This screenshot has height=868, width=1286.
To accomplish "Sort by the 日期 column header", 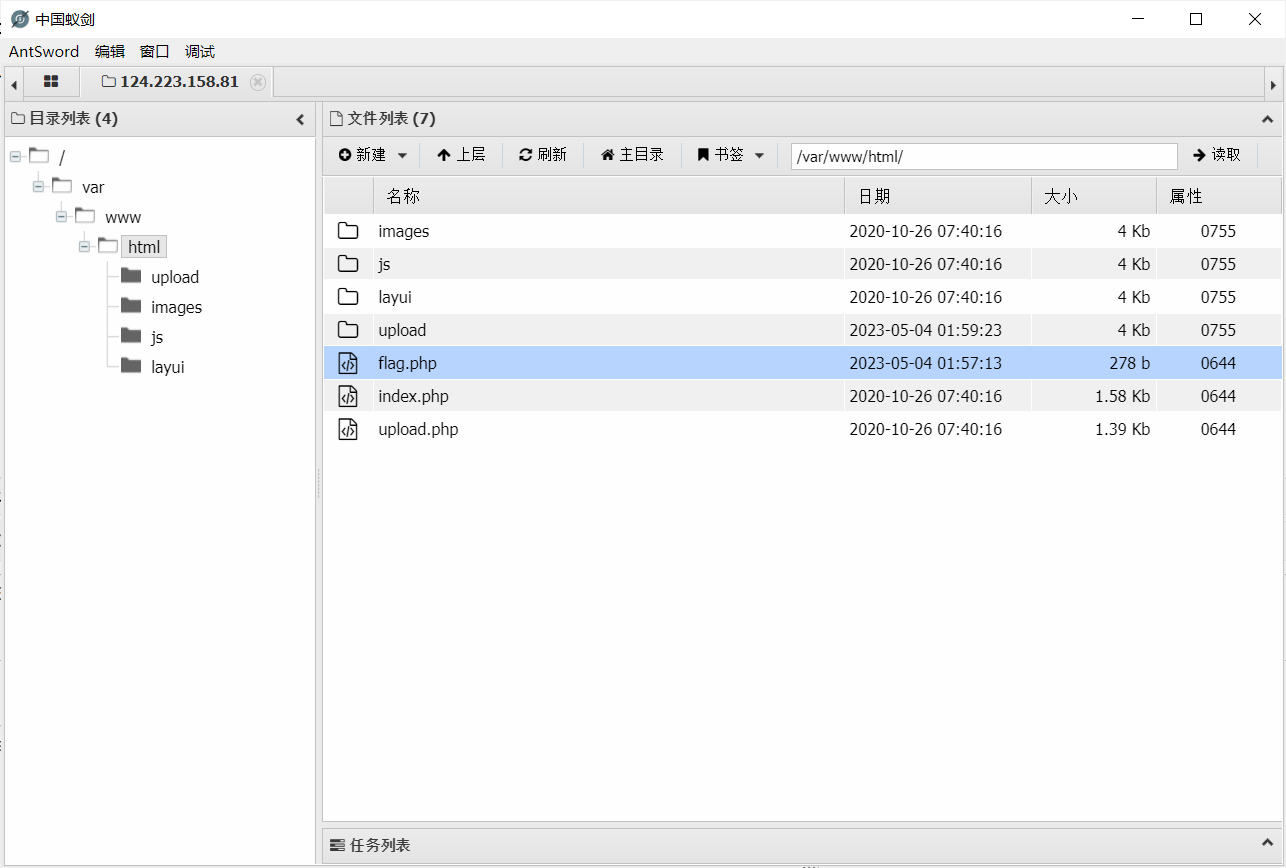I will (x=938, y=196).
